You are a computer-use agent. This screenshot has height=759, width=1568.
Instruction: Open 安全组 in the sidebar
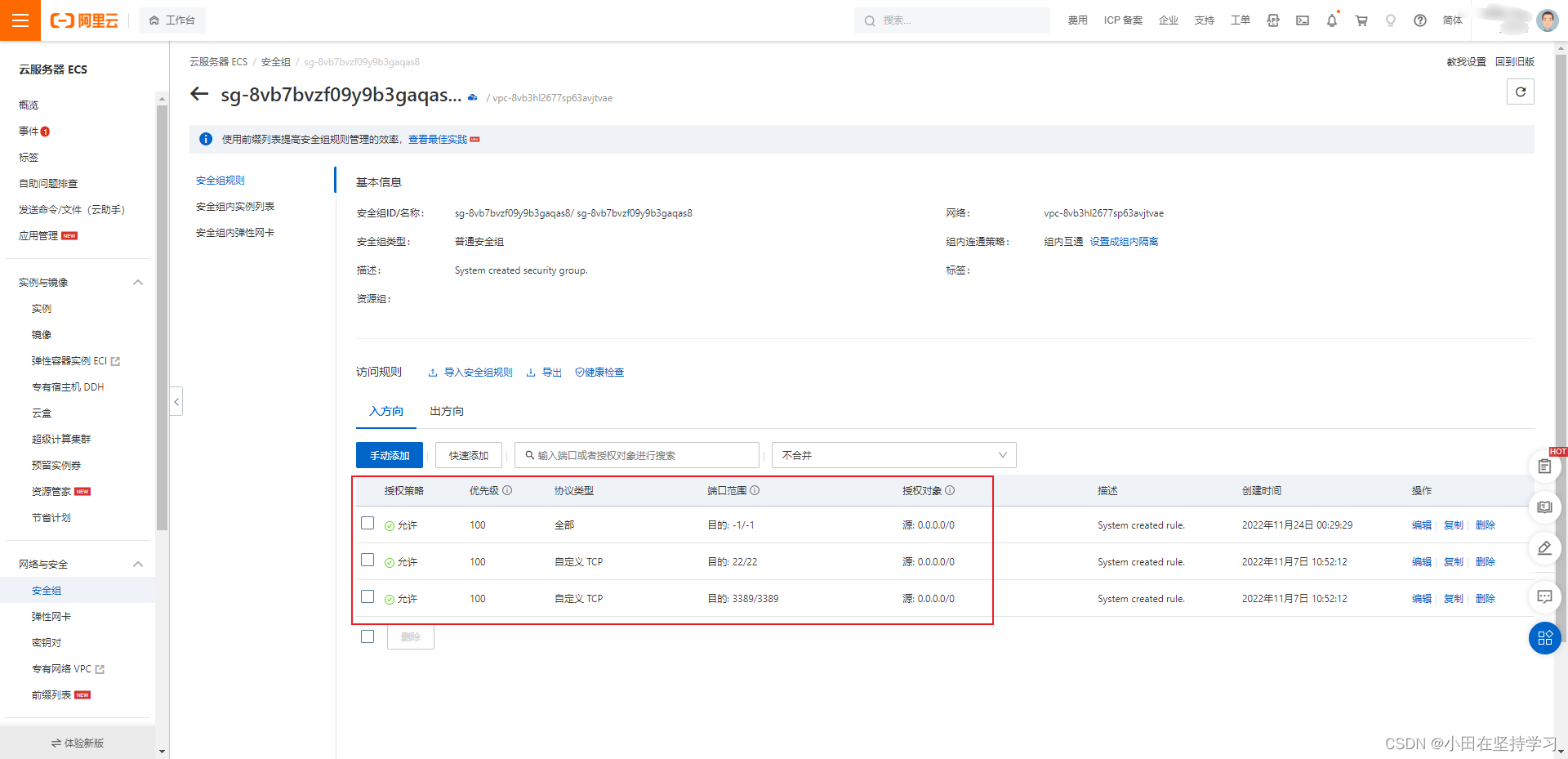tap(47, 591)
